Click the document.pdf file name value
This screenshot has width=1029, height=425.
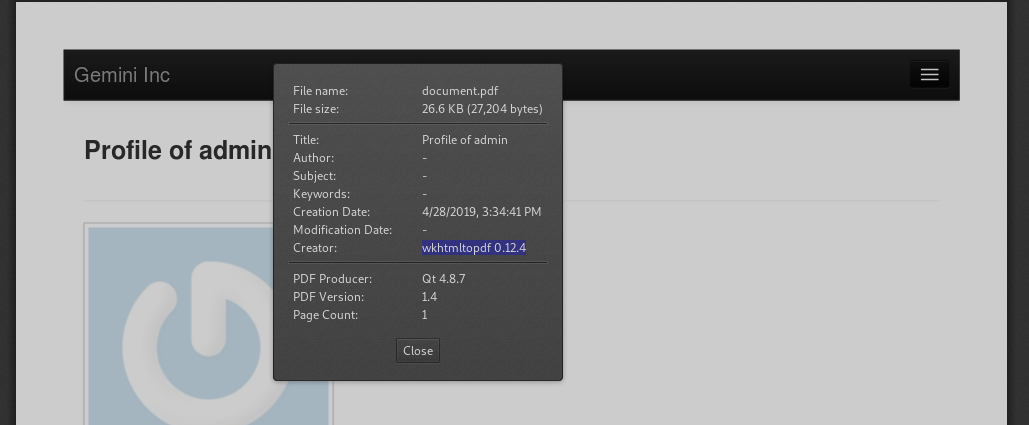point(460,91)
